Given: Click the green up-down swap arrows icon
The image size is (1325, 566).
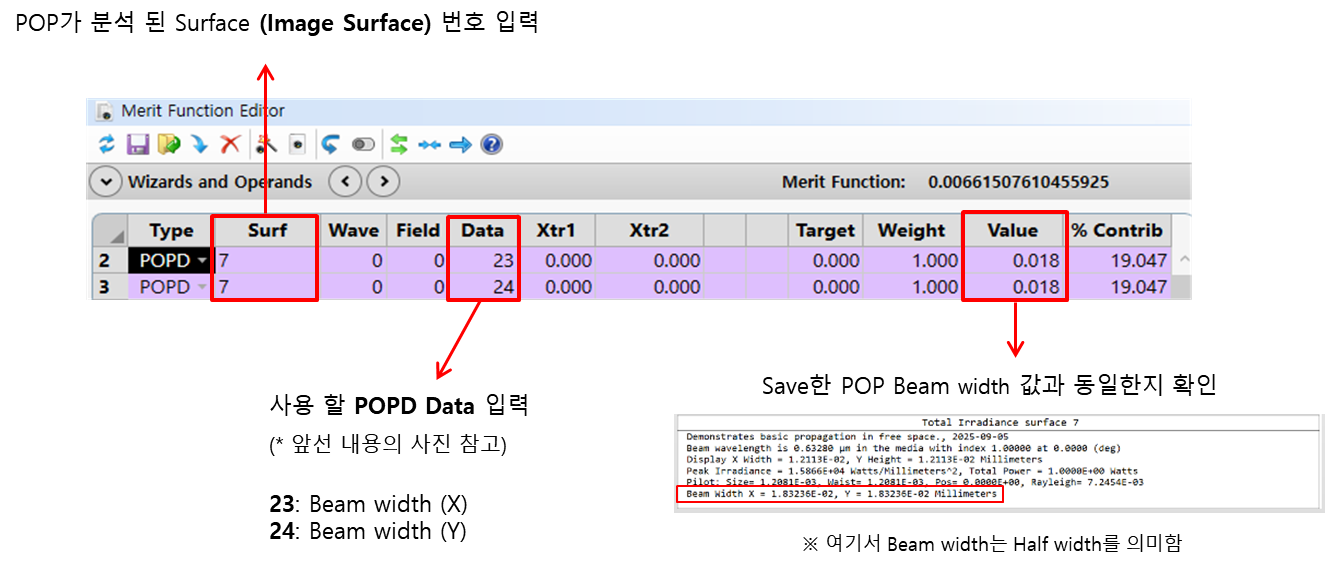Looking at the screenshot, I should 399,144.
